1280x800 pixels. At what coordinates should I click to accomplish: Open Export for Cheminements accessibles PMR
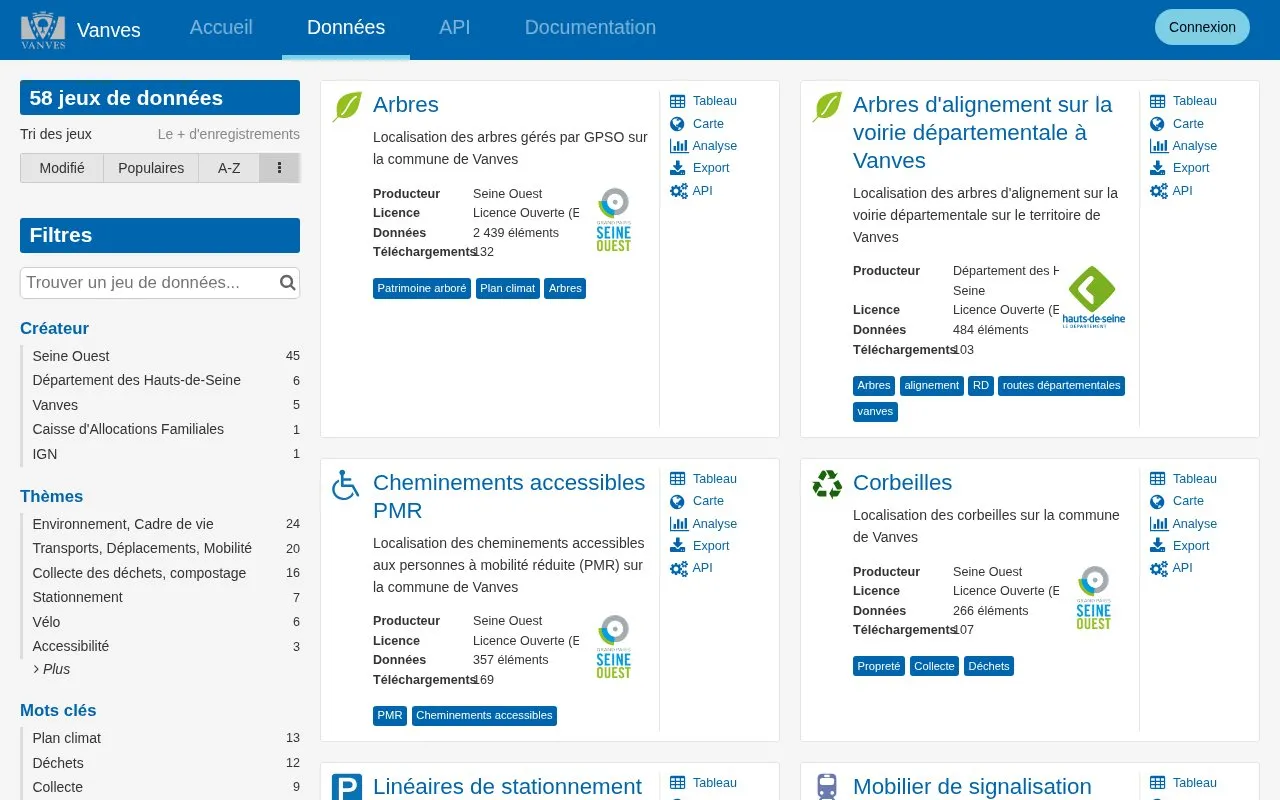tap(700, 546)
